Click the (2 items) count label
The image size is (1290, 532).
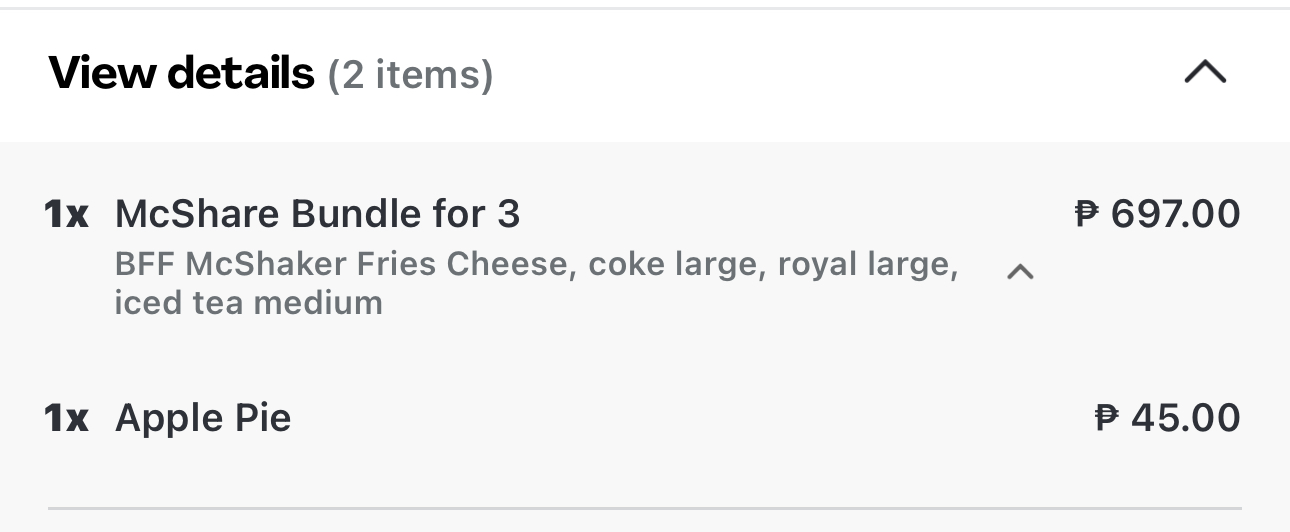(x=410, y=75)
